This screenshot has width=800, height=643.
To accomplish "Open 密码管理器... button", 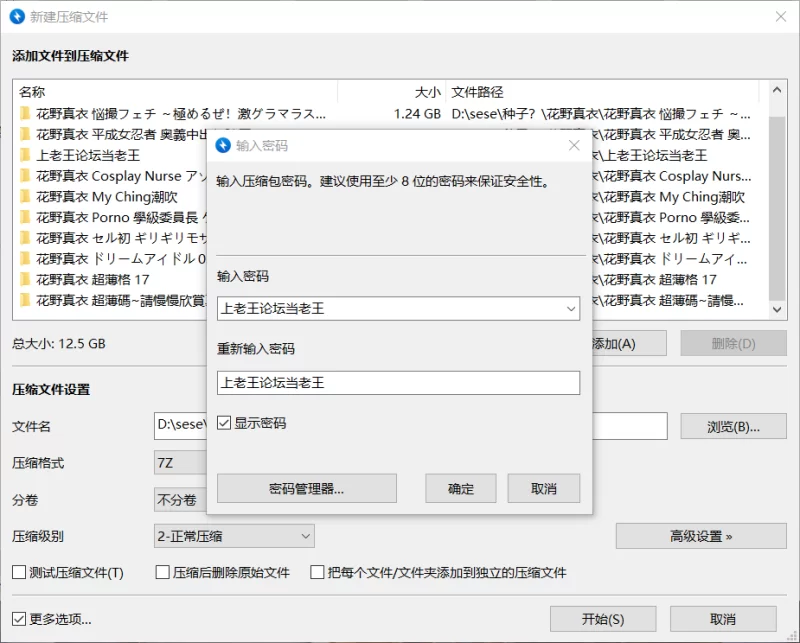I will pyautogui.click(x=306, y=489).
